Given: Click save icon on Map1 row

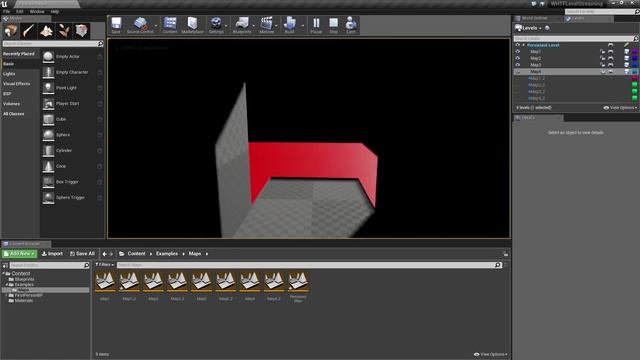Looking at the screenshot, I should pos(627,52).
